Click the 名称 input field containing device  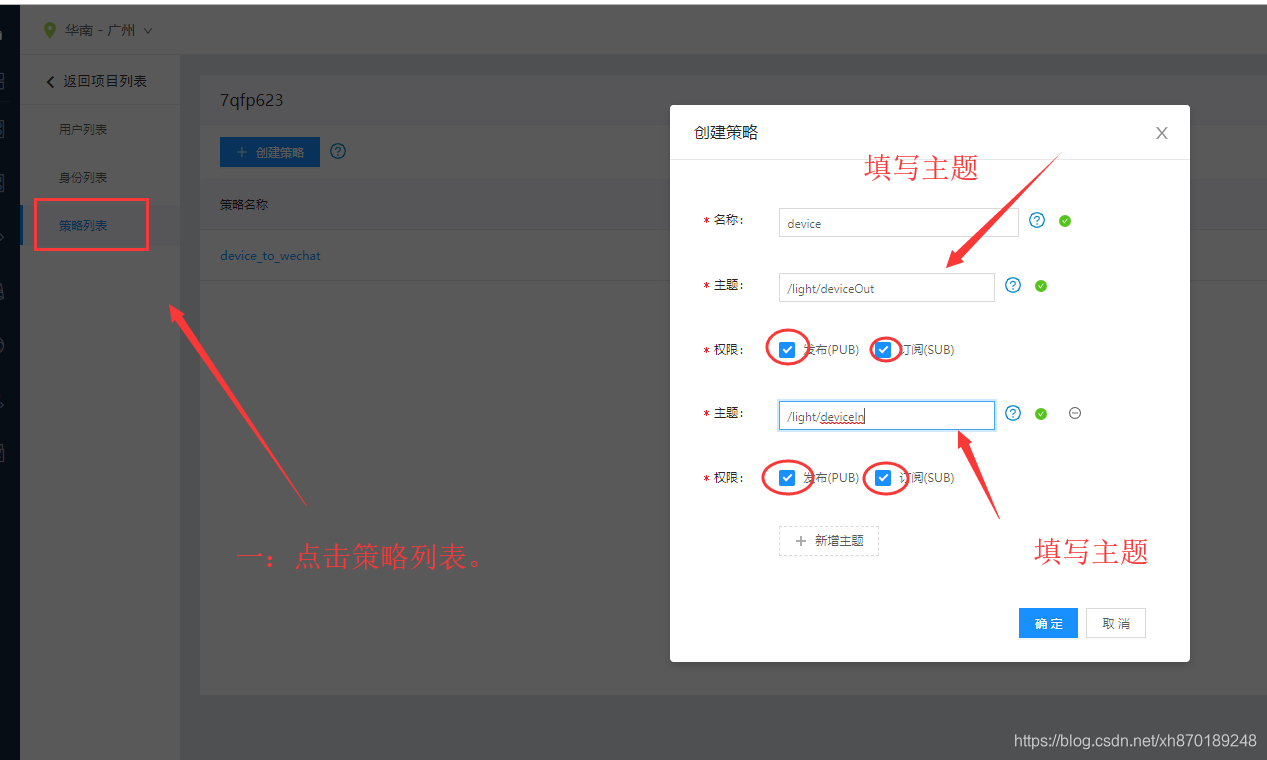click(x=898, y=223)
